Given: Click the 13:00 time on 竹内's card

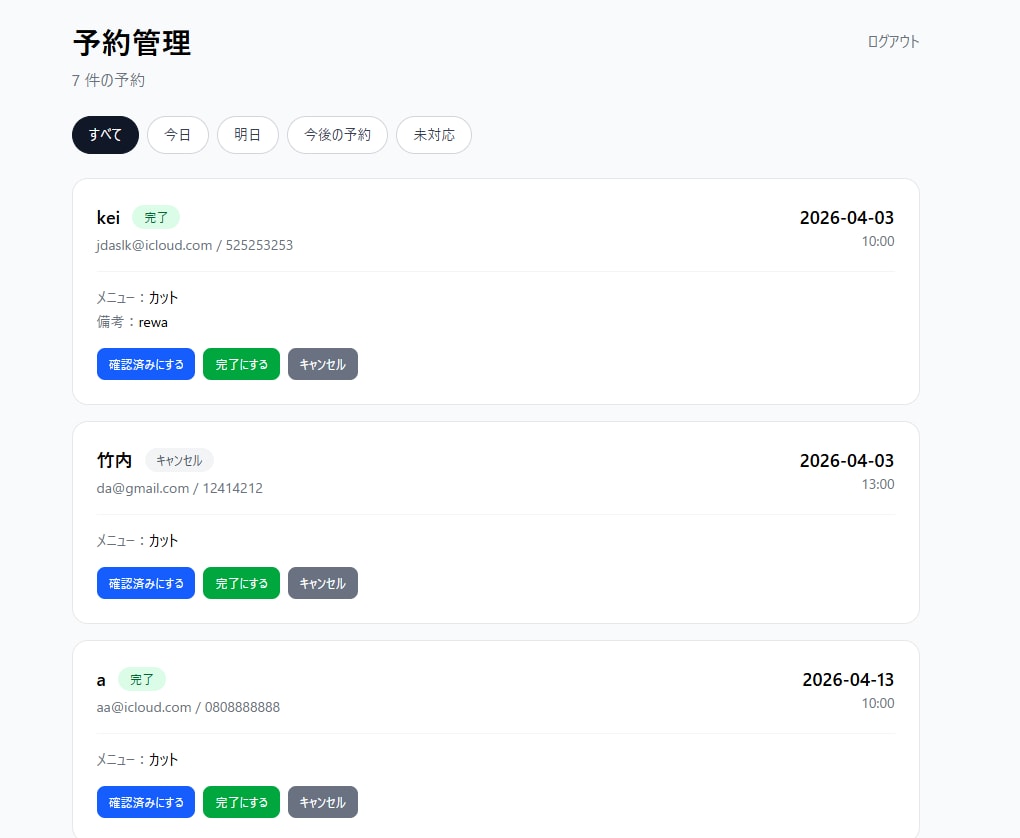Looking at the screenshot, I should (878, 484).
